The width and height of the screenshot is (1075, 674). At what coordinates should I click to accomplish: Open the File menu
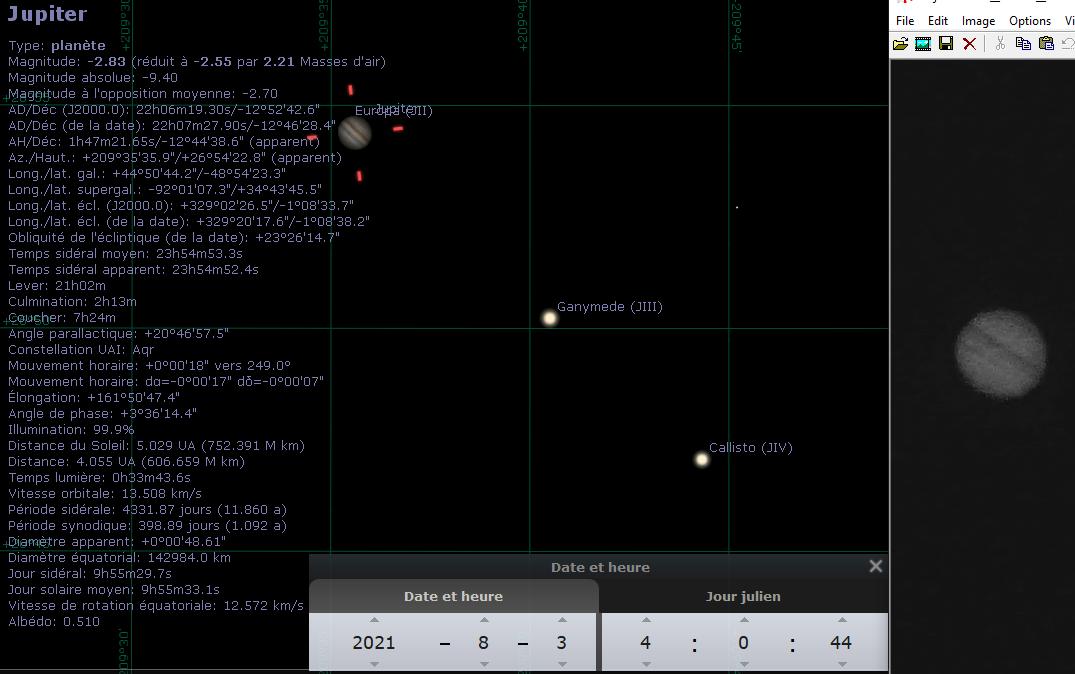coord(905,21)
